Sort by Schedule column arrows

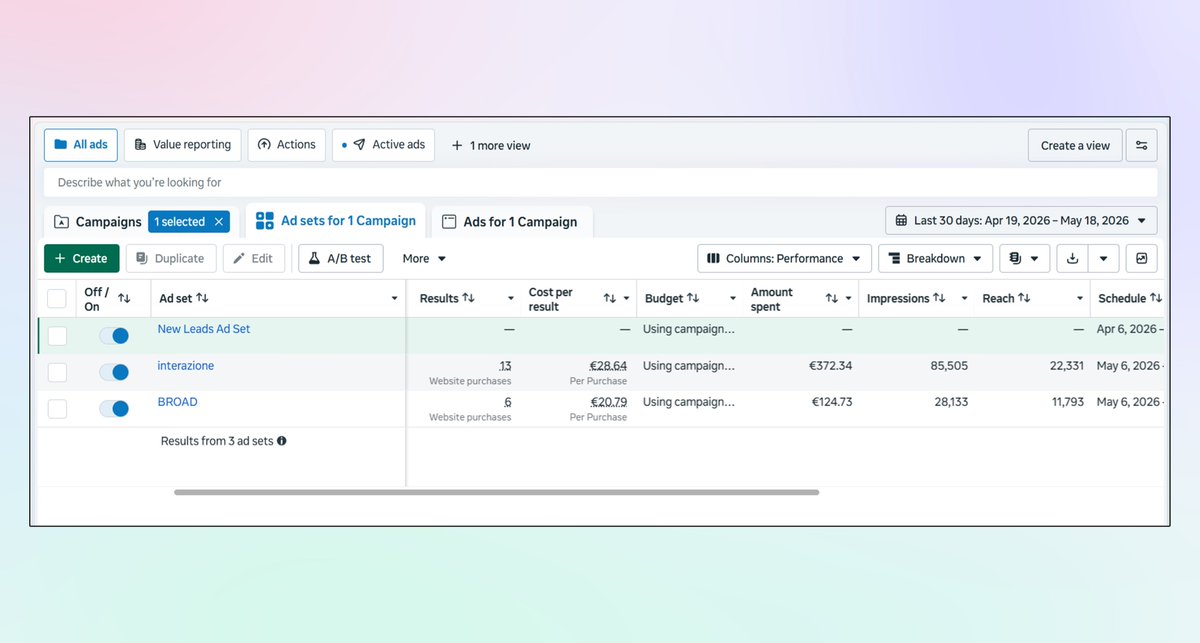point(1156,298)
